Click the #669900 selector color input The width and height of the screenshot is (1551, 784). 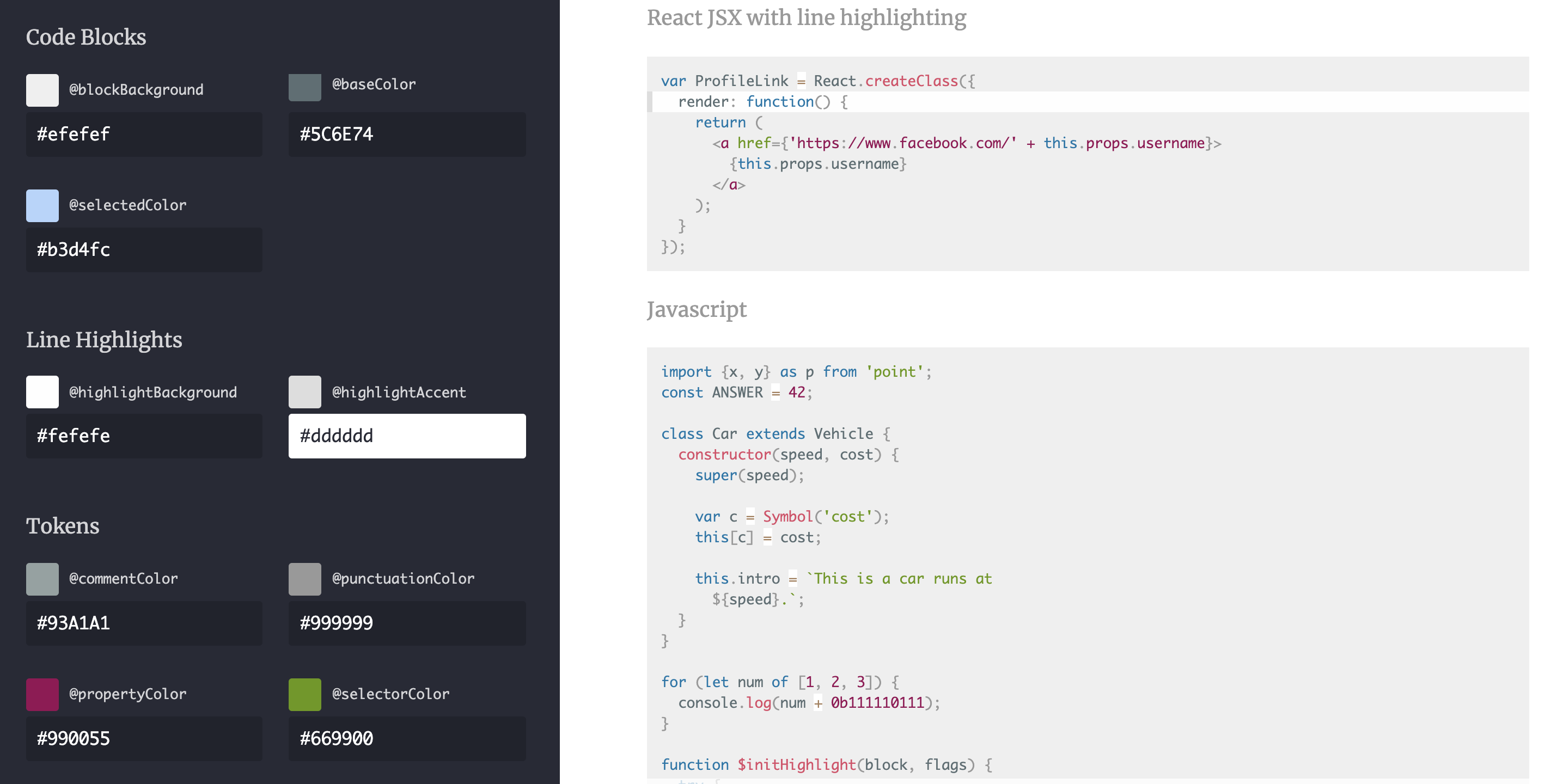(x=407, y=738)
